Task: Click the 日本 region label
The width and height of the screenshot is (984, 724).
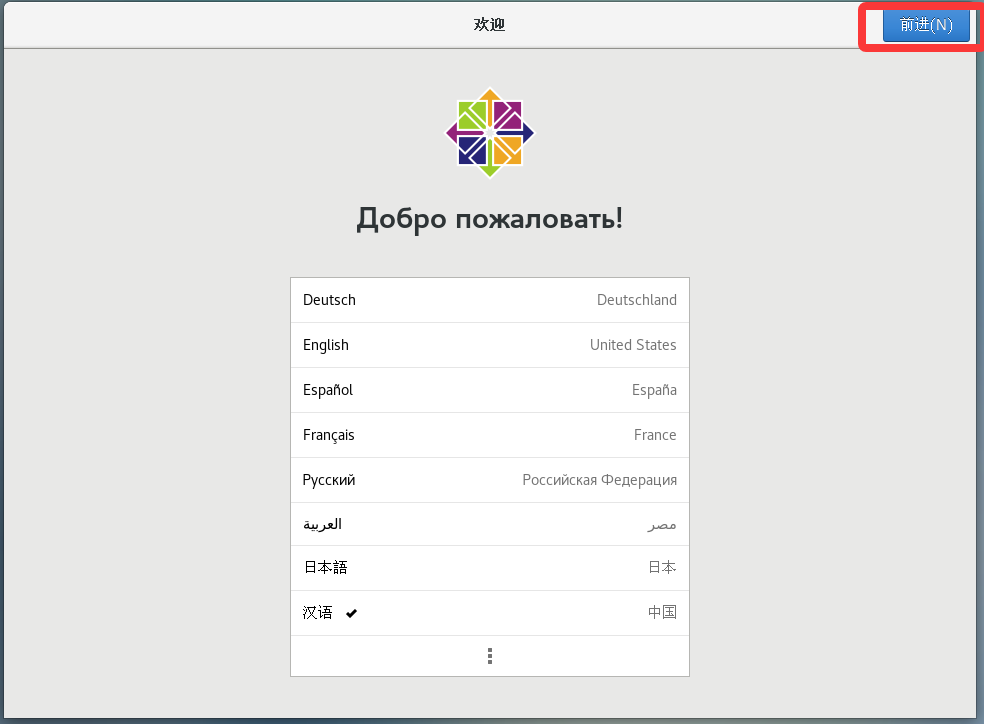Action: point(662,567)
